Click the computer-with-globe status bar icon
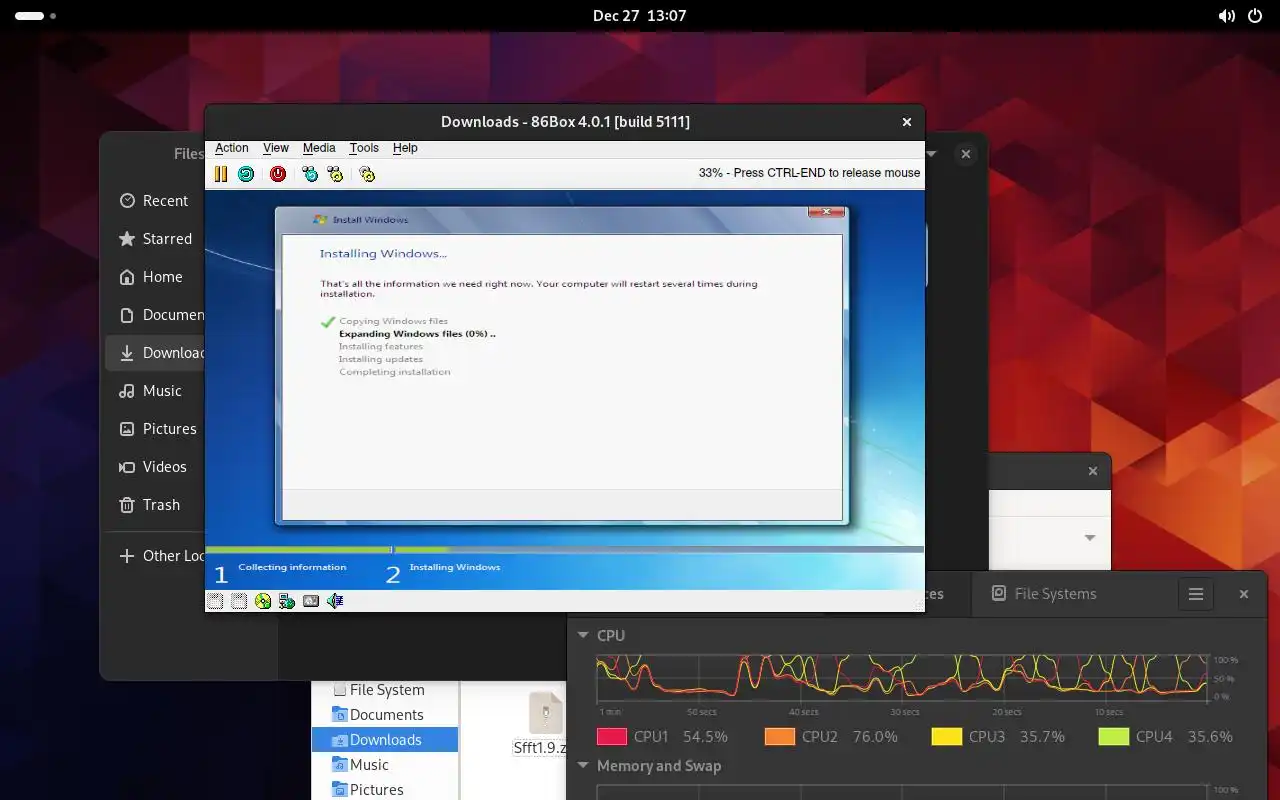Viewport: 1280px width, 800px height. point(287,601)
